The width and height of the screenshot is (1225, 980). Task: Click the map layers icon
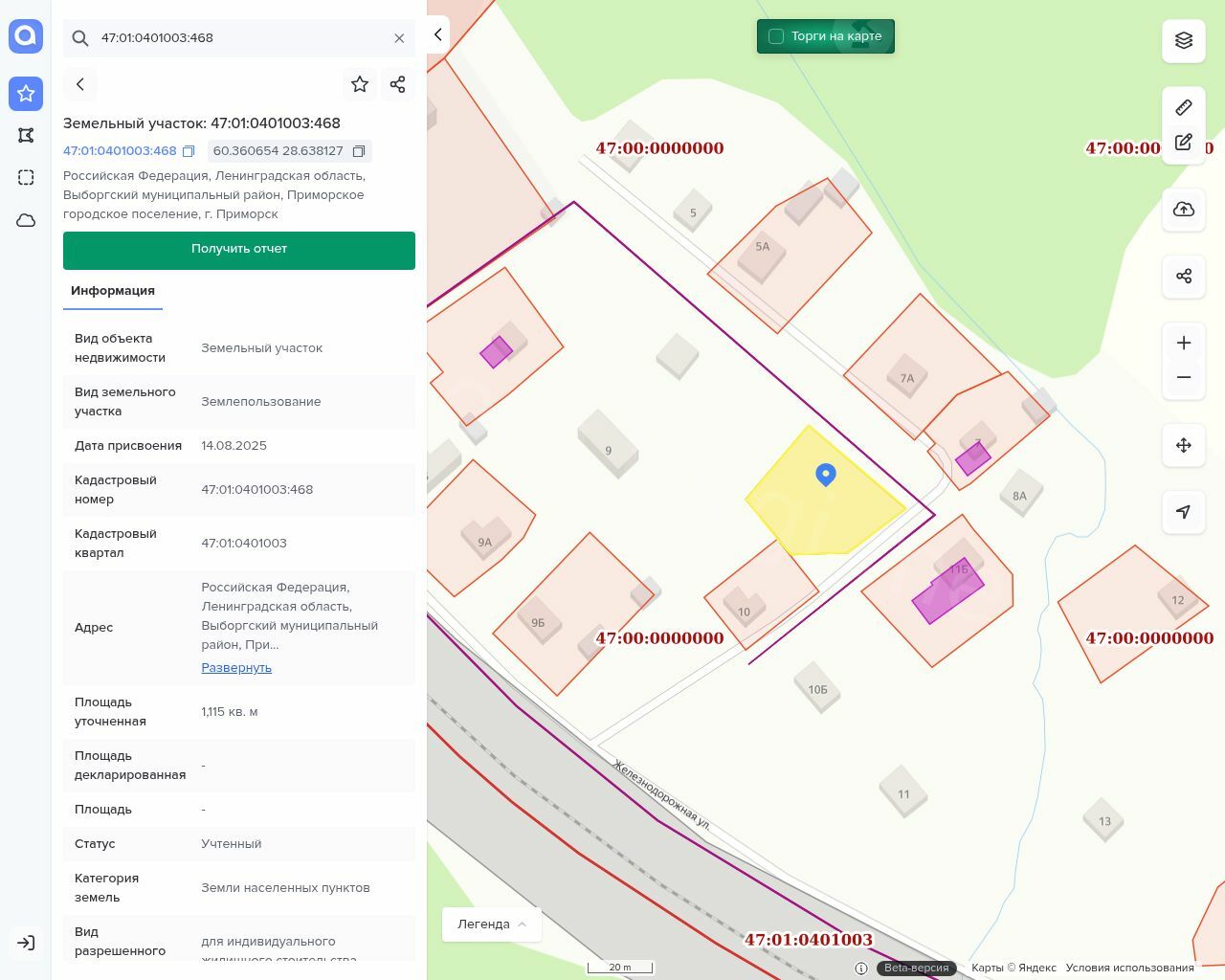coord(1184,41)
